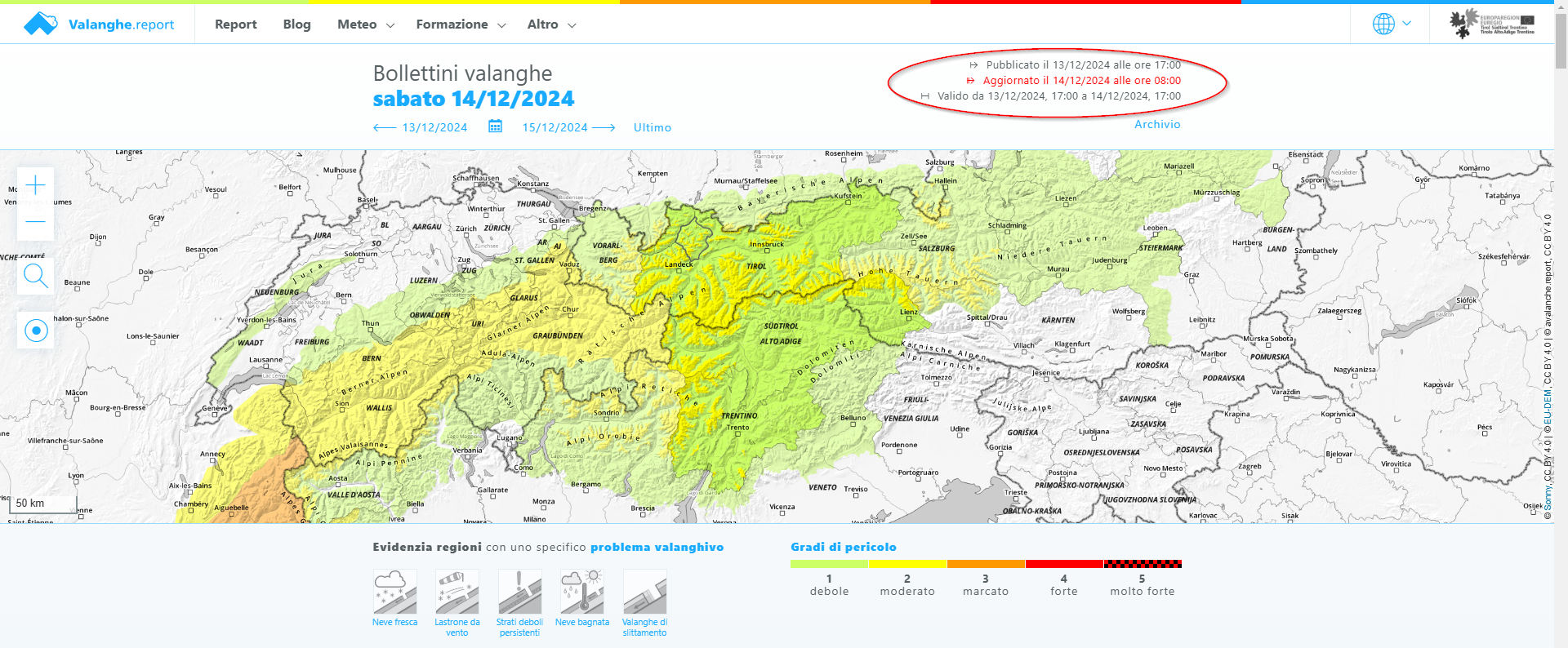The width and height of the screenshot is (1568, 648).
Task: Toggle Strati deboli persistenti filter
Action: pos(519,593)
